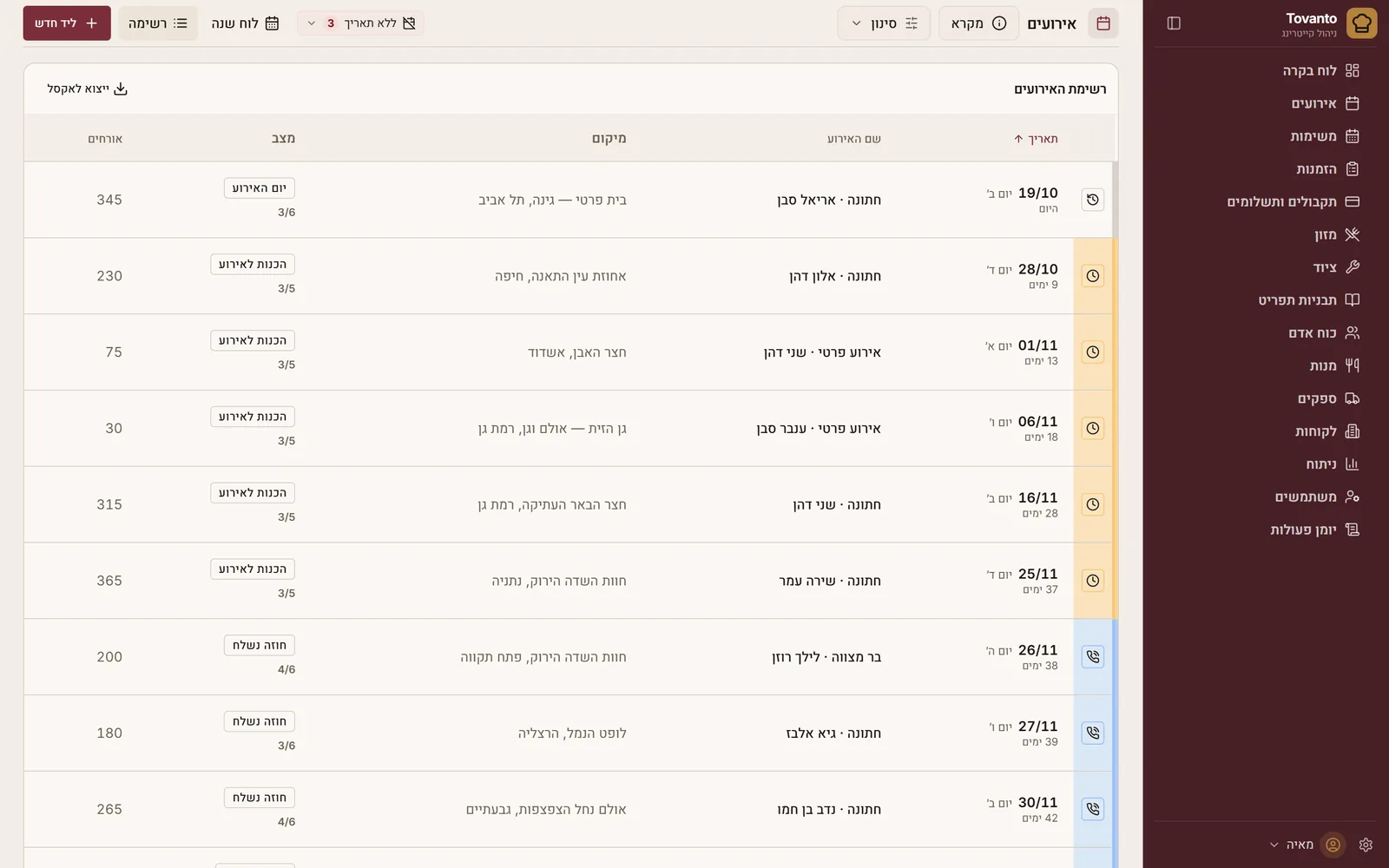Click the truck icon for ספקים
This screenshot has height=868, width=1389.
coord(1352,398)
